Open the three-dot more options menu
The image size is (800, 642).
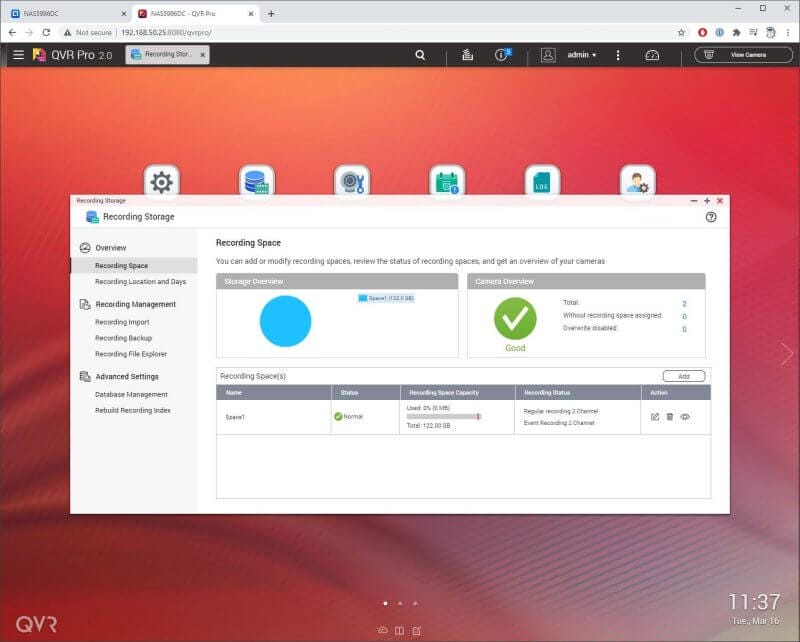618,55
